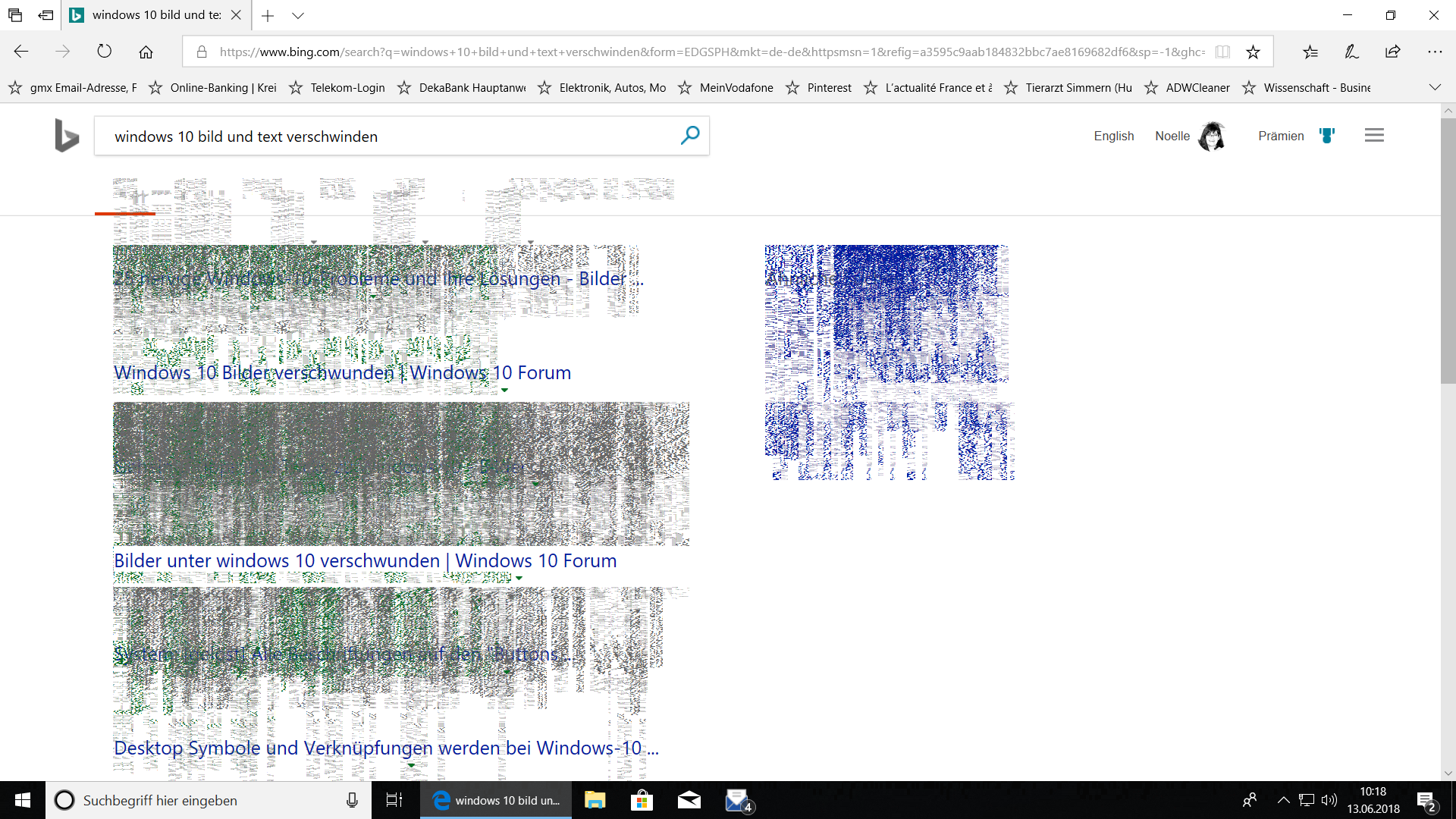Image resolution: width=1456 pixels, height=819 pixels.
Task: Click the page vertical scrollbar thumb
Action: [1448, 250]
